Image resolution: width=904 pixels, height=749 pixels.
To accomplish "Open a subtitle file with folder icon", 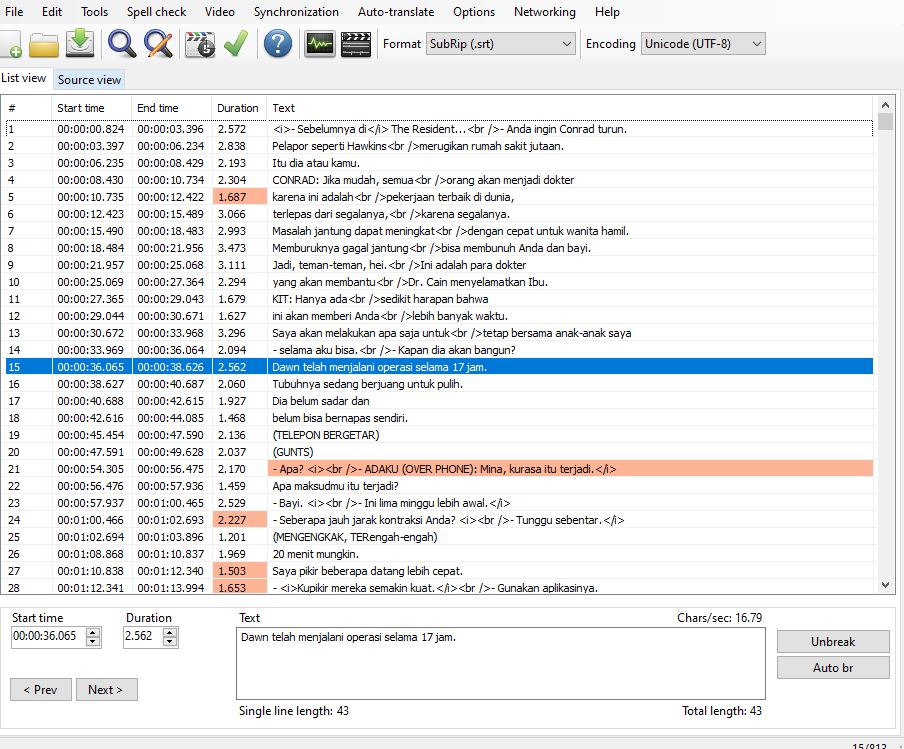I will [44, 44].
